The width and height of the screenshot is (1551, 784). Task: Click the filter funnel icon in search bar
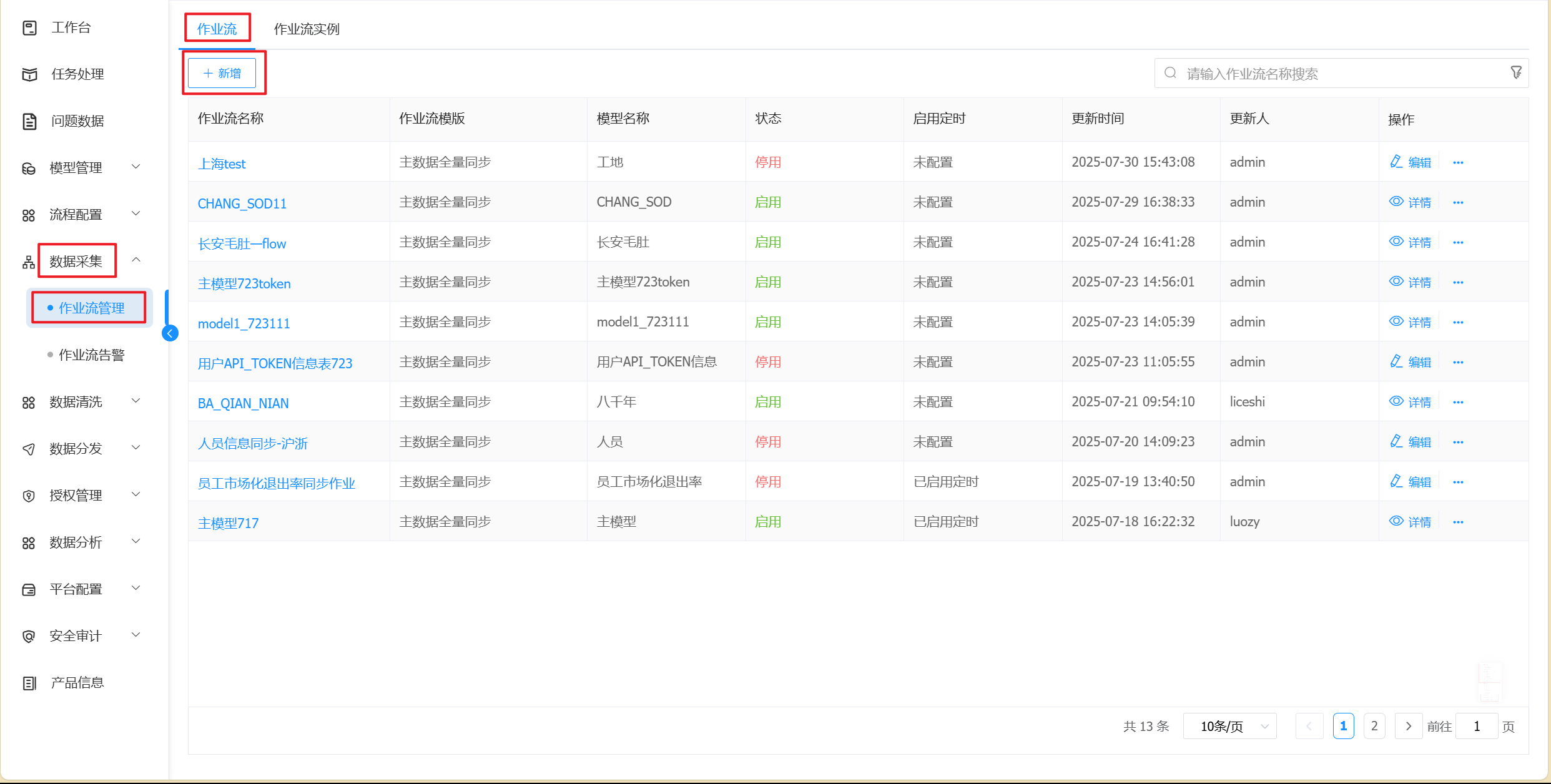click(1515, 73)
